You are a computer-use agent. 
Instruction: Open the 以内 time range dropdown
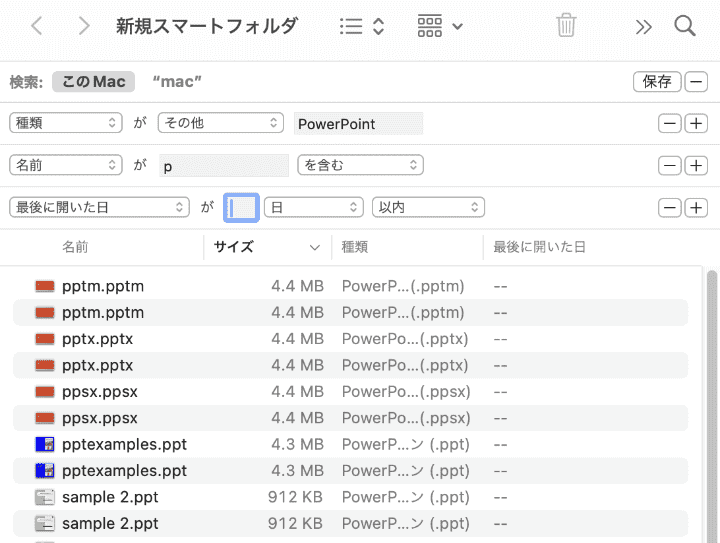[428, 207]
